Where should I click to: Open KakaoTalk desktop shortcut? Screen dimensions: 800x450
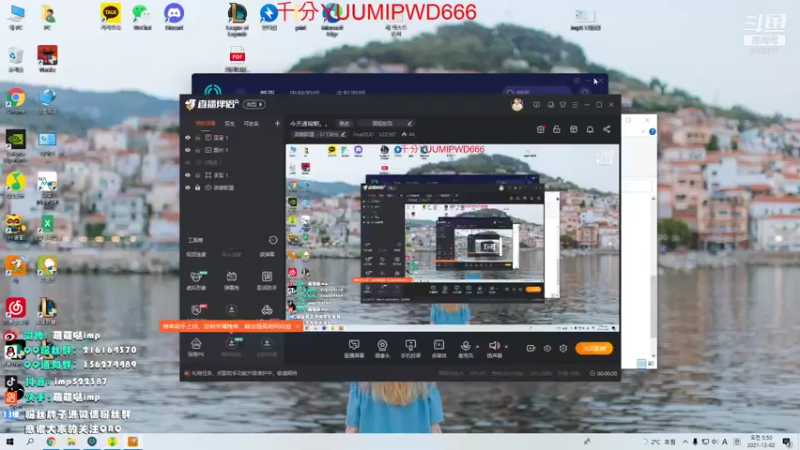point(111,17)
